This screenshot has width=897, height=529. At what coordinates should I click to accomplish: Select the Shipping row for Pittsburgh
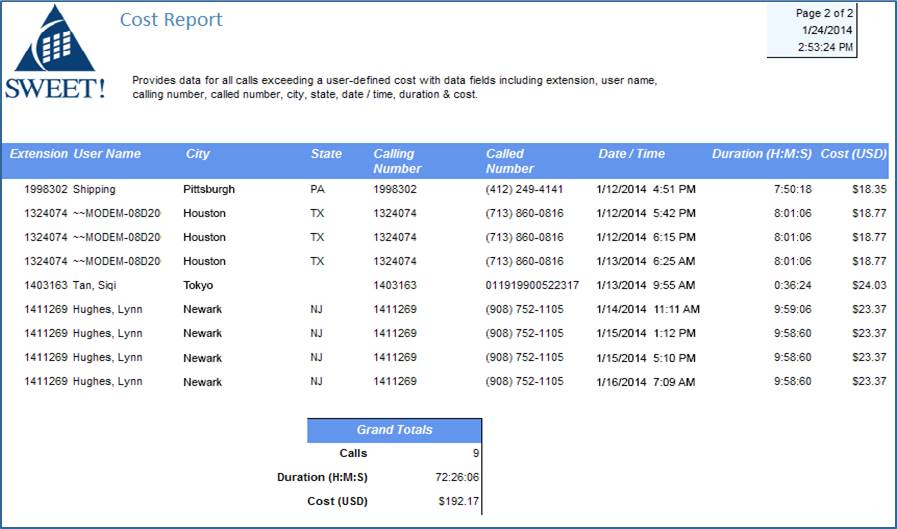(x=445, y=189)
